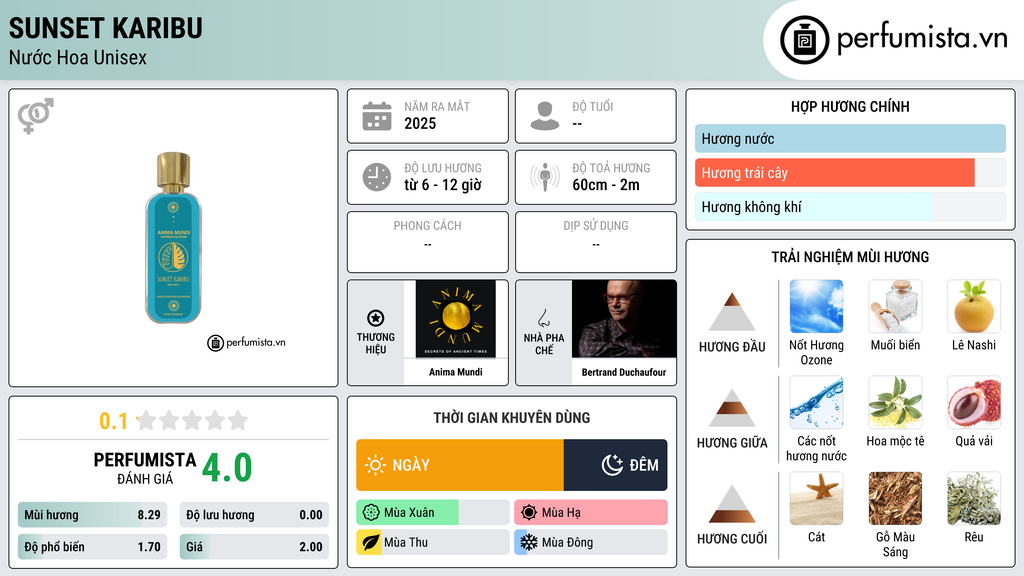This screenshot has height=576, width=1024.
Task: Click the Hợp hương chính heading
Action: (850, 106)
